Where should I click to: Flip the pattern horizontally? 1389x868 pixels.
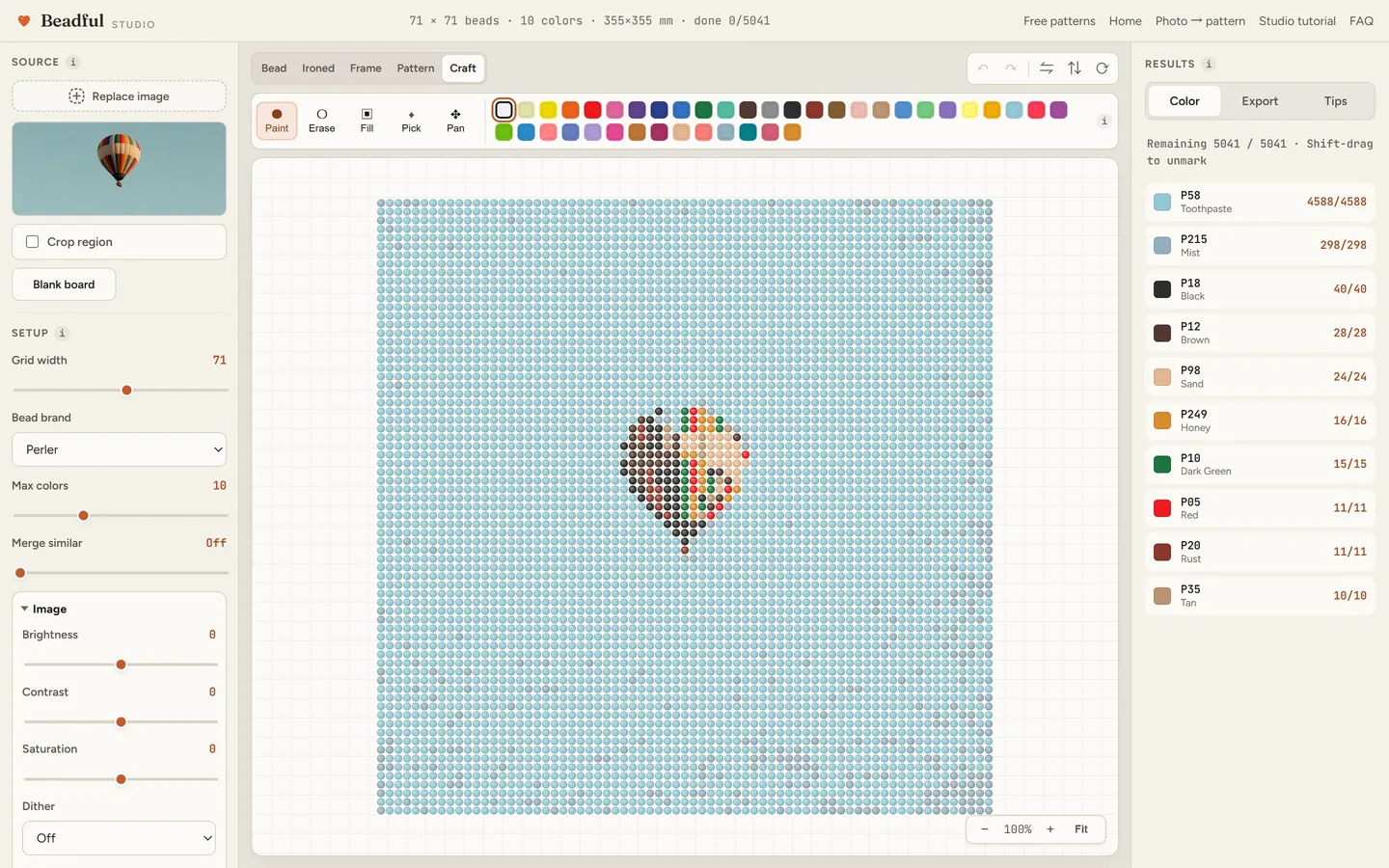pos(1047,68)
